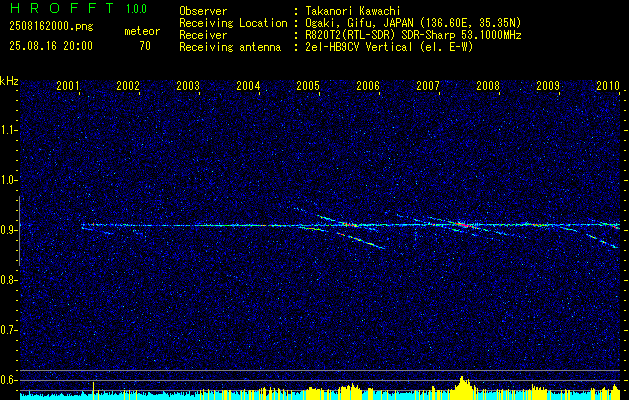This screenshot has height=400, width=629.
Task: Click the 0.7 kHz frequency label
Action: [9, 330]
